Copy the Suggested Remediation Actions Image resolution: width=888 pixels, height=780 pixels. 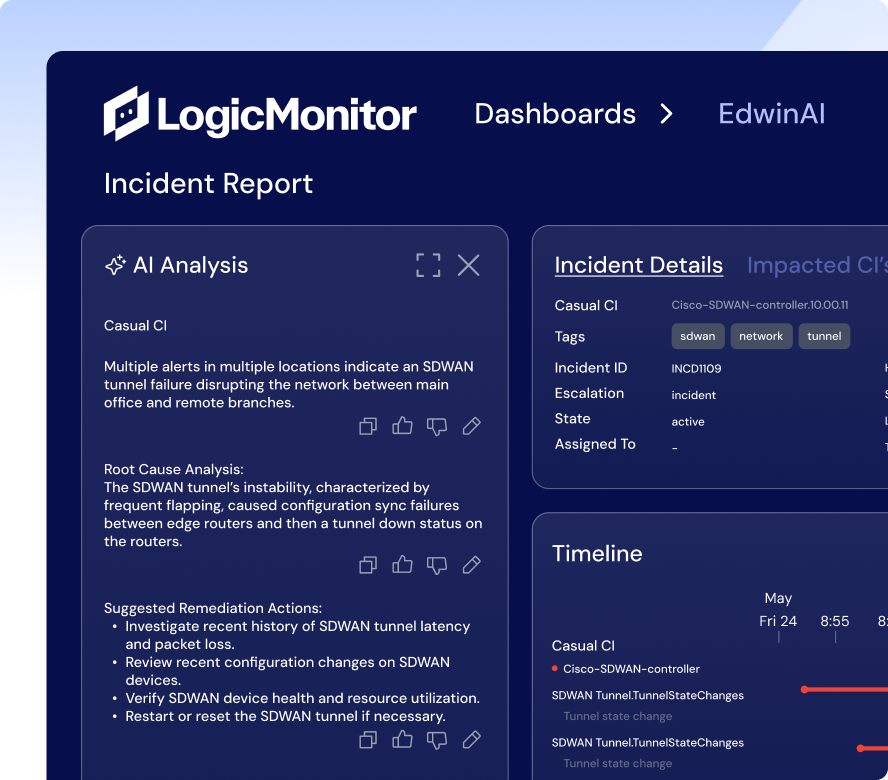(x=368, y=740)
